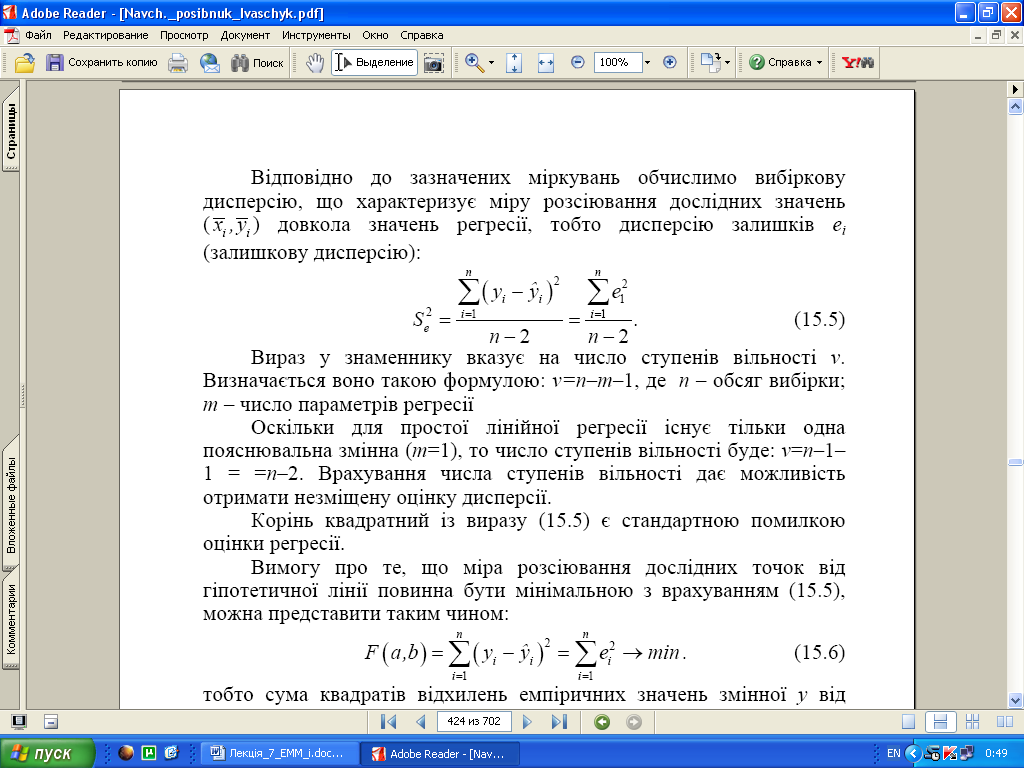1024x768 pixels.
Task: Click the page number field 424 из 702
Action: (474, 722)
